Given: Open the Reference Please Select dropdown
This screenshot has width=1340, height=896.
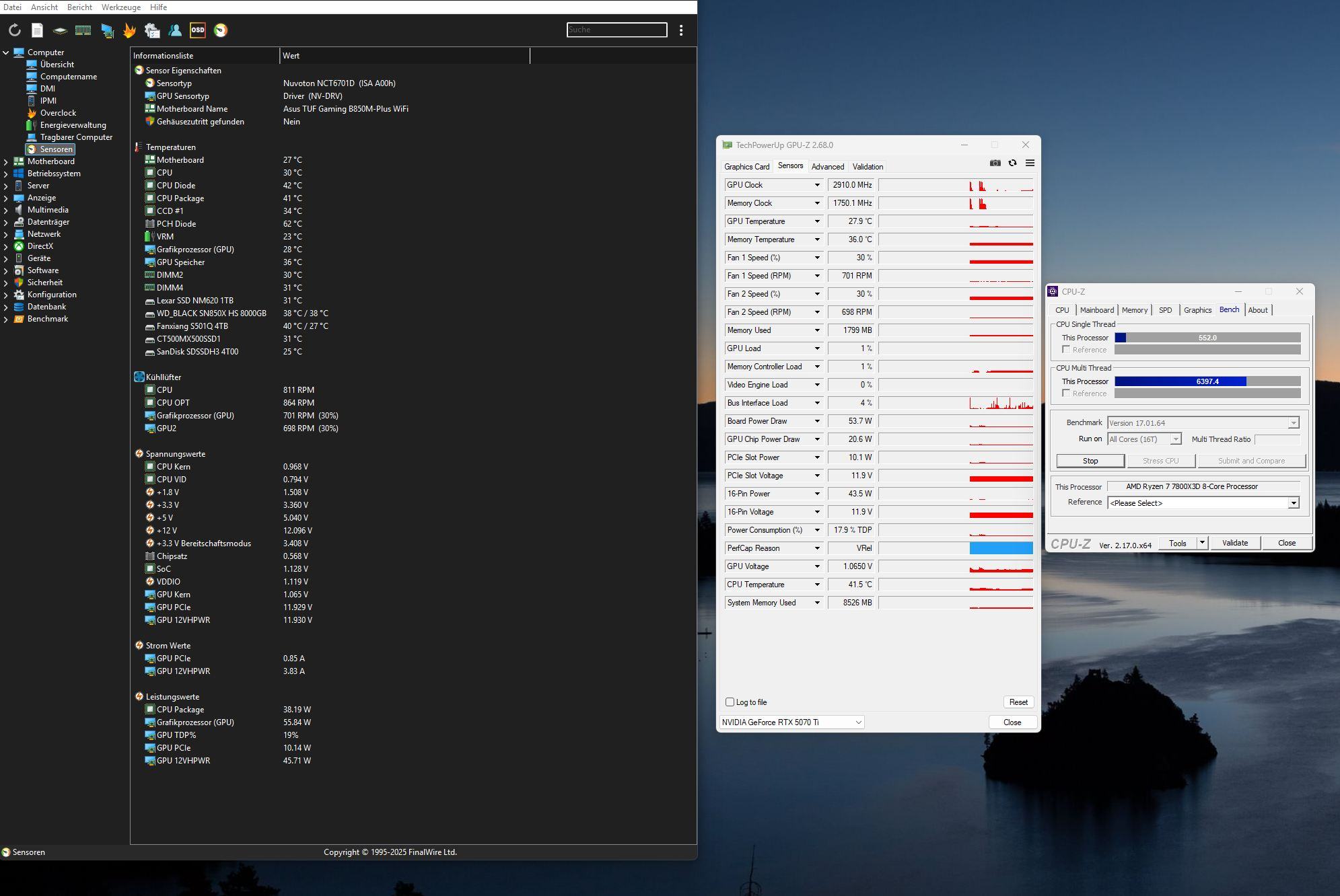Looking at the screenshot, I should click(1203, 503).
